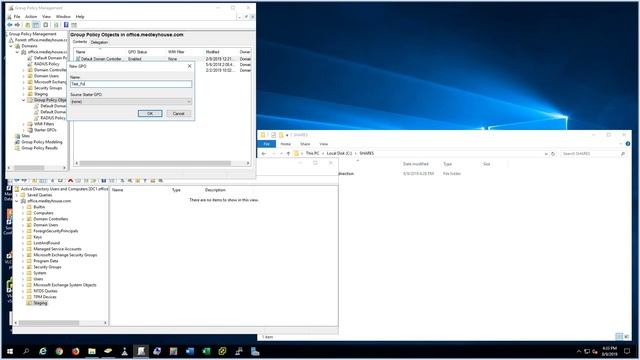This screenshot has width=640, height=360.
Task: Close the New GPO dialog with X
Action: [x=189, y=66]
